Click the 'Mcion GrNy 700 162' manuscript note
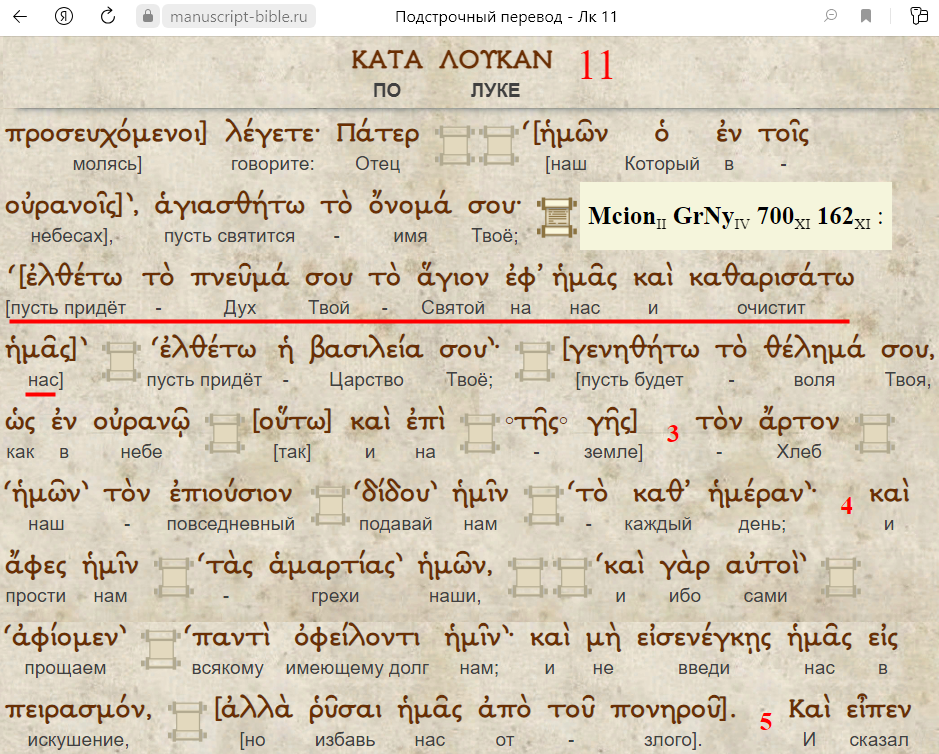Screen dimensions: 939x754 735,216
